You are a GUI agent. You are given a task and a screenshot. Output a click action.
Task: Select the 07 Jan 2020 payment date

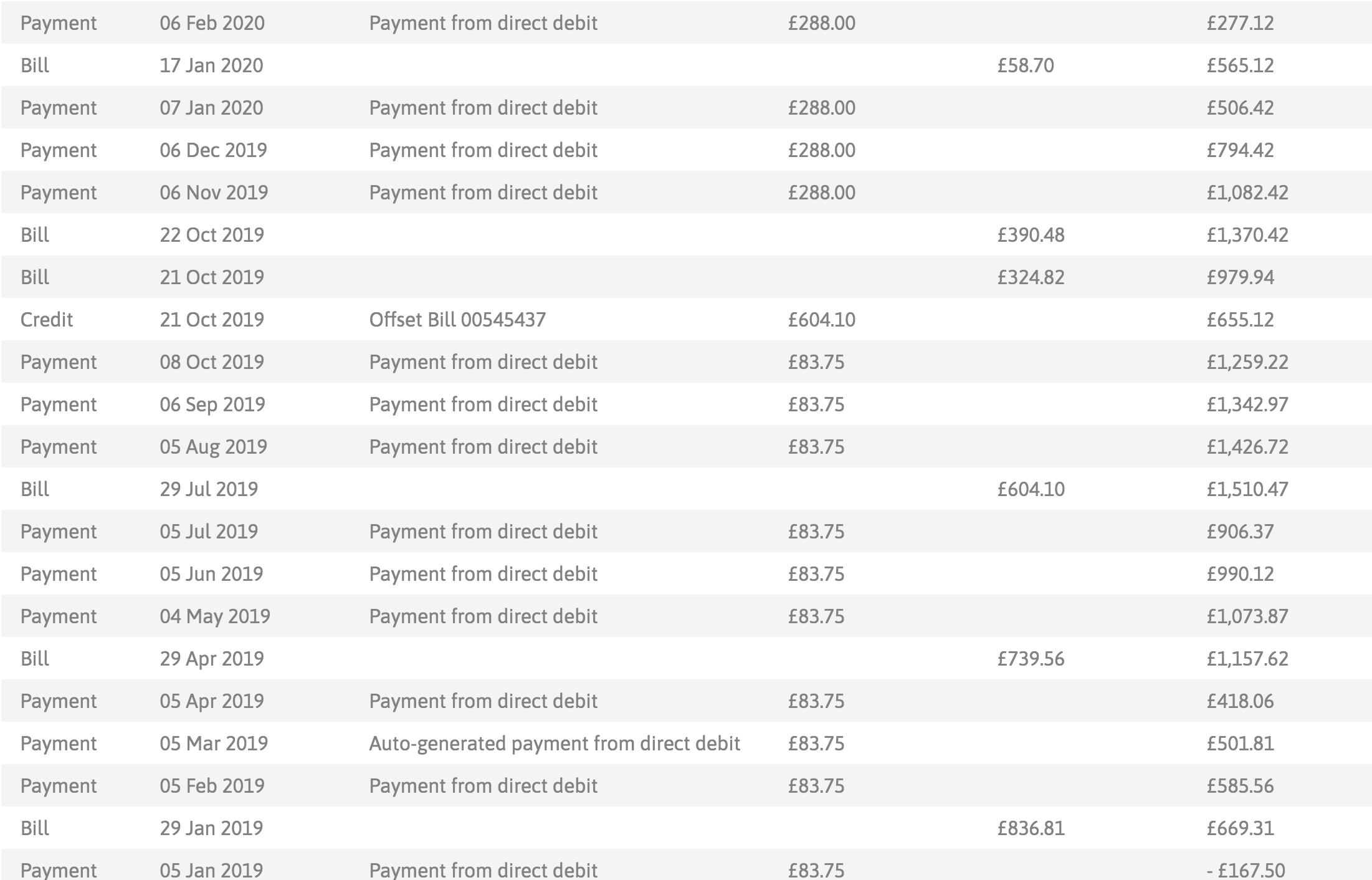tap(211, 108)
